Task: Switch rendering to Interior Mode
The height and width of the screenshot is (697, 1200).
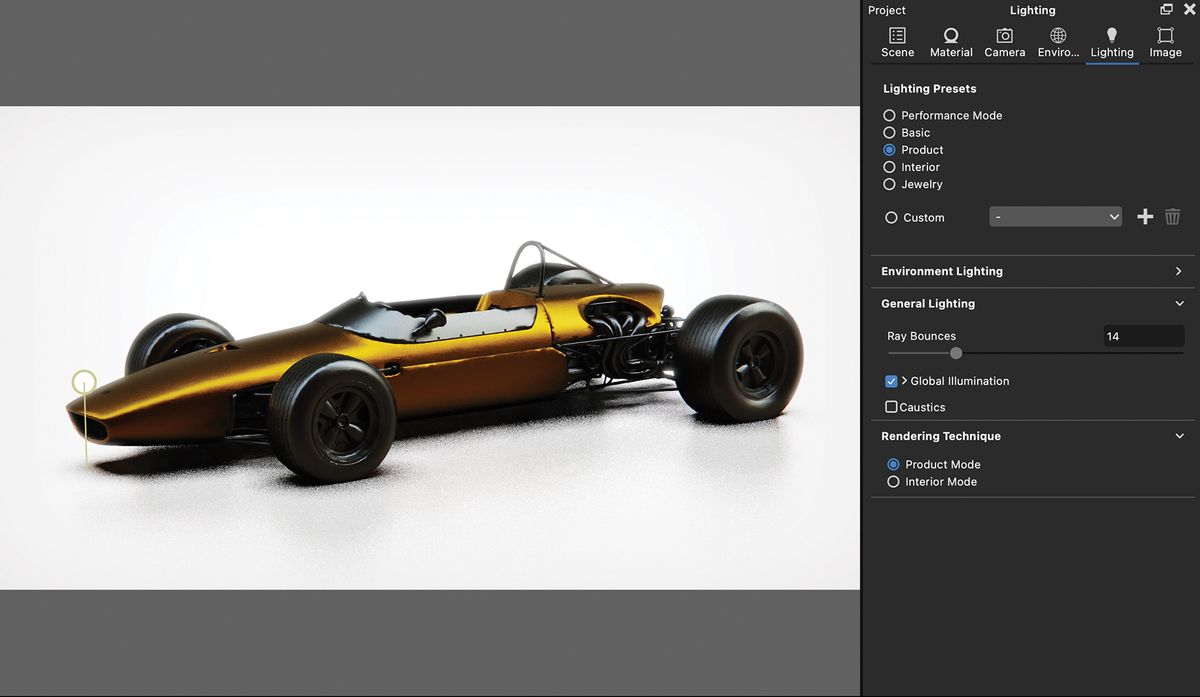Action: [x=893, y=481]
